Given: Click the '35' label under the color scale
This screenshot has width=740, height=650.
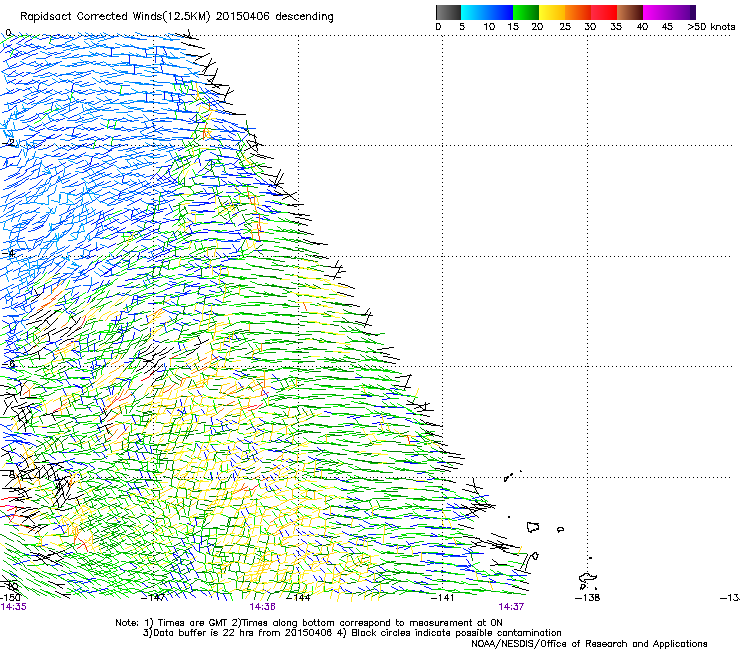Looking at the screenshot, I should point(616,26).
